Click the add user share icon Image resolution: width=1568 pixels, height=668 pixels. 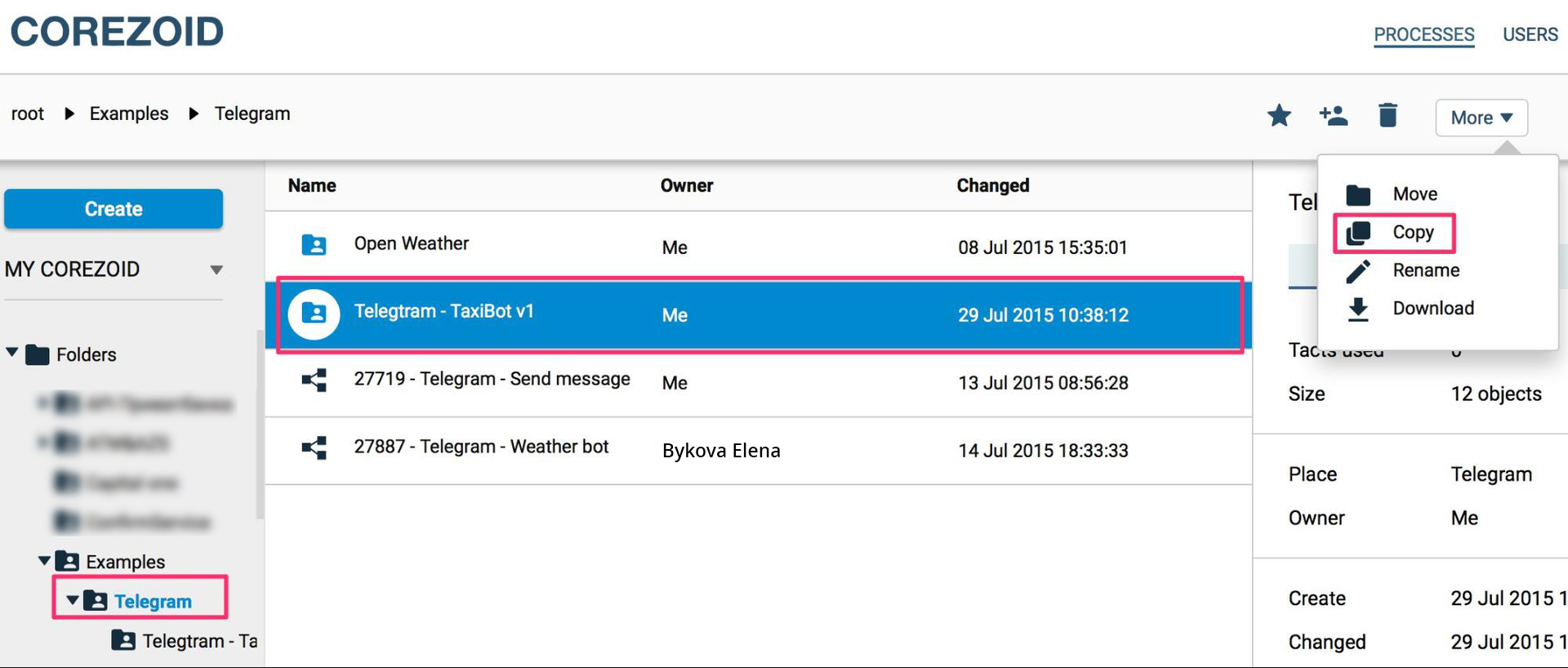coord(1333,116)
